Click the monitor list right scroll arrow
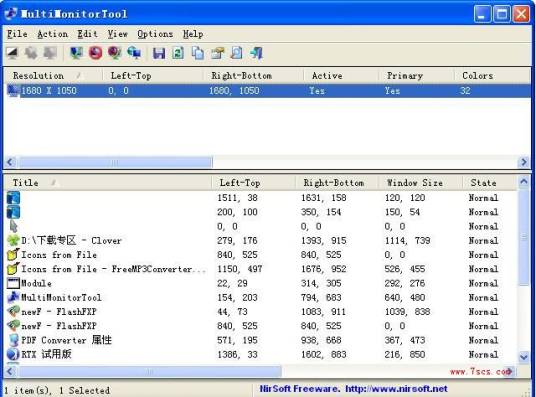This screenshot has height=397, width=536. pyautogui.click(x=524, y=162)
